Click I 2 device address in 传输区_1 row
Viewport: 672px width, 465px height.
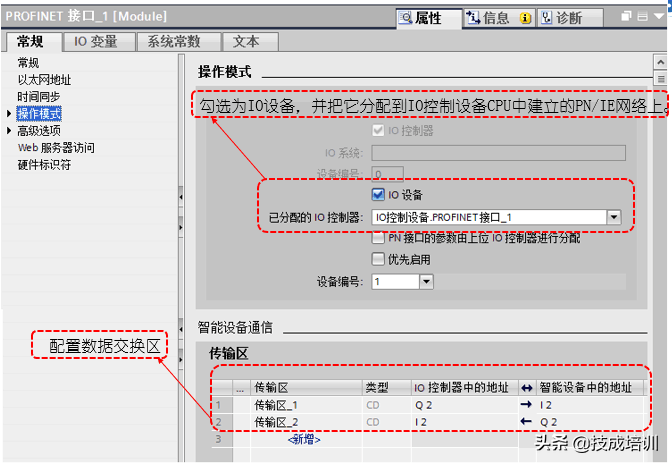pyautogui.click(x=546, y=405)
